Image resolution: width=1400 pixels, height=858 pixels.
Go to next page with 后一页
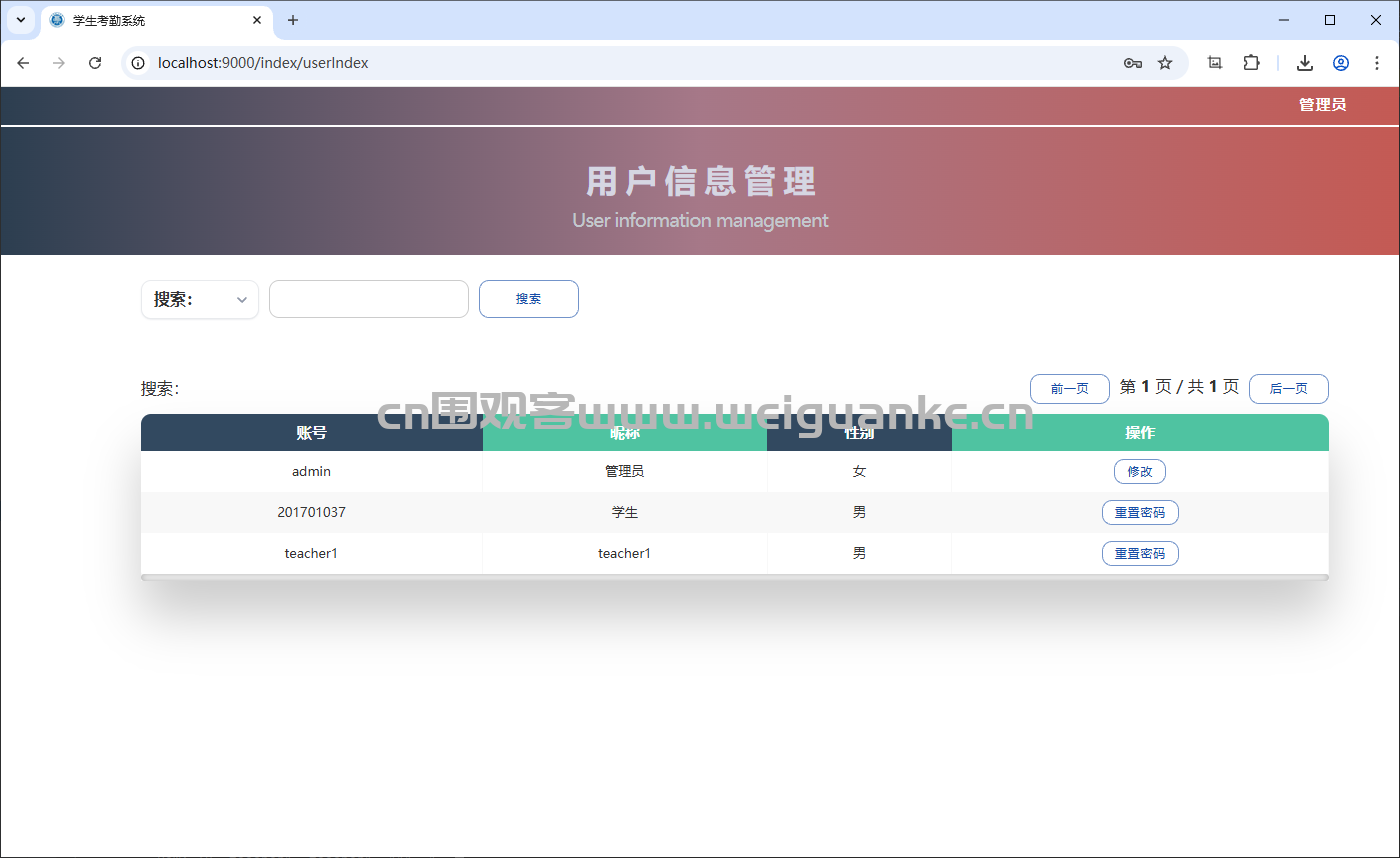click(x=1289, y=389)
